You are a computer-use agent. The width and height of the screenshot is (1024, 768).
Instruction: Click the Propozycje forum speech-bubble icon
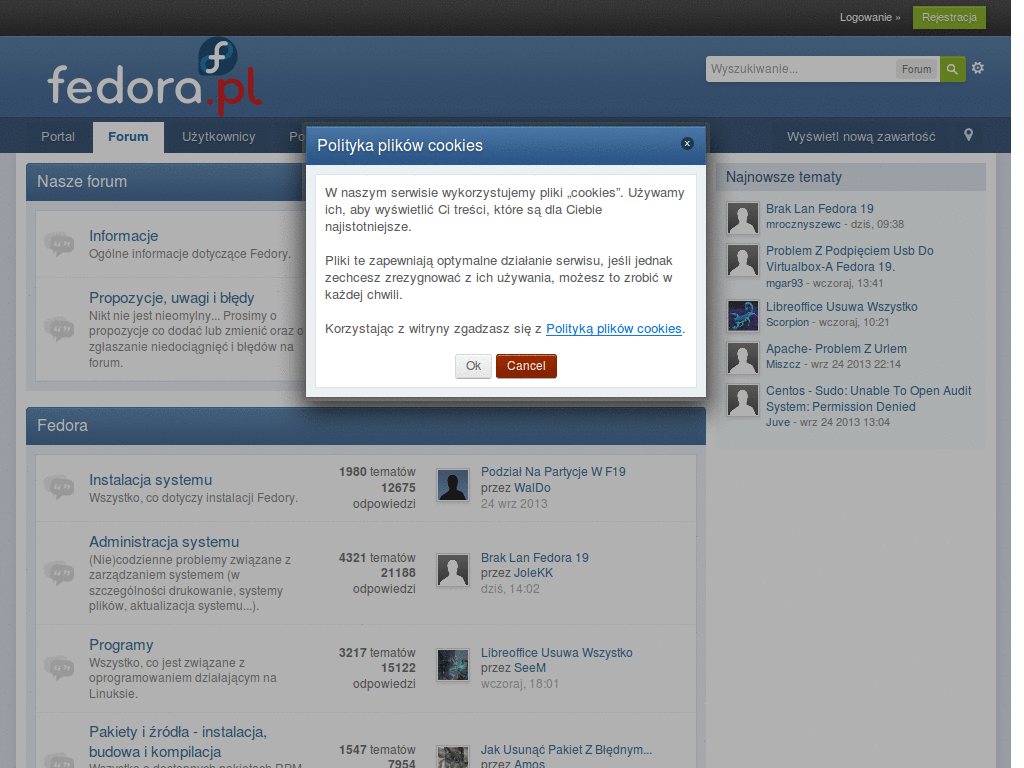[x=59, y=328]
